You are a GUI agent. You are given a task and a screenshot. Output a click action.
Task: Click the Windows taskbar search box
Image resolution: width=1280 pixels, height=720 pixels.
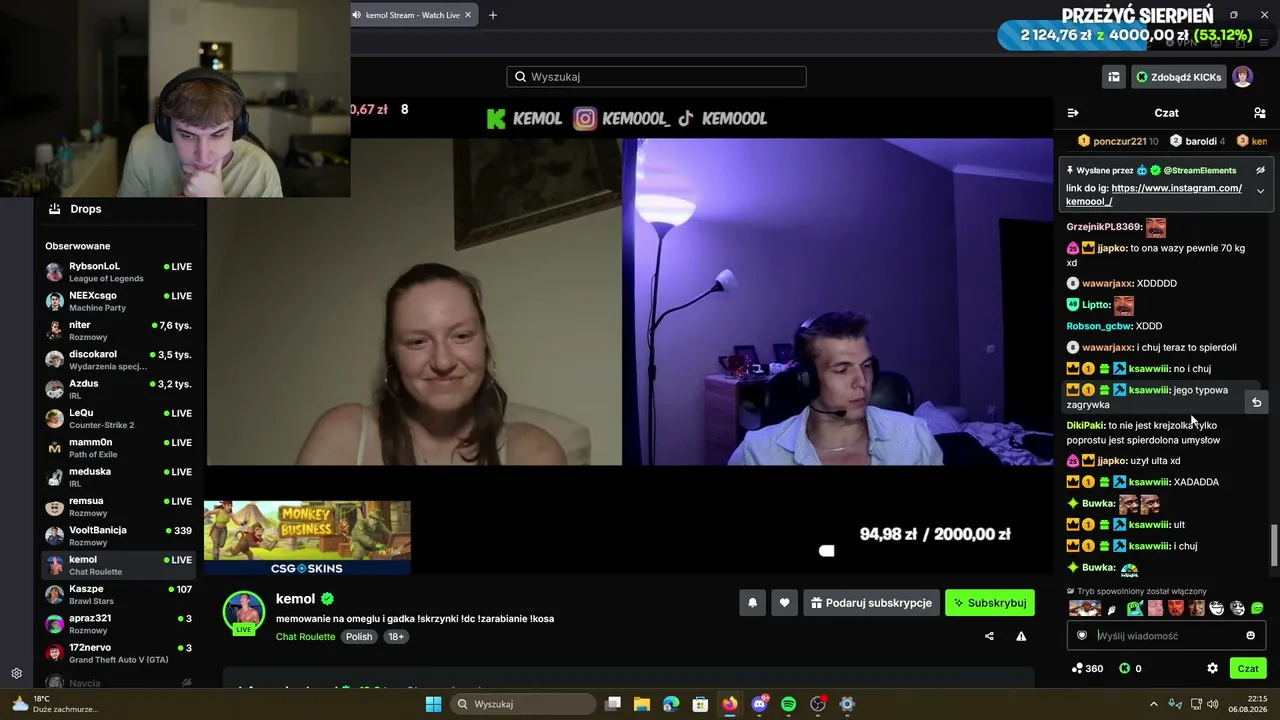click(522, 704)
